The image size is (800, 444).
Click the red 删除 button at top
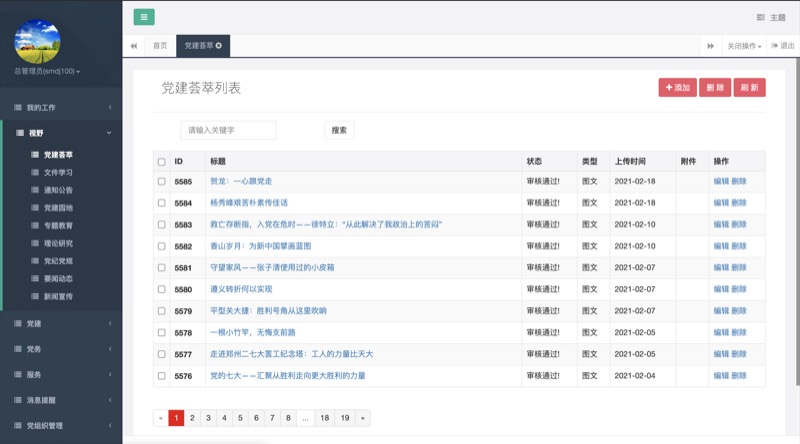715,87
